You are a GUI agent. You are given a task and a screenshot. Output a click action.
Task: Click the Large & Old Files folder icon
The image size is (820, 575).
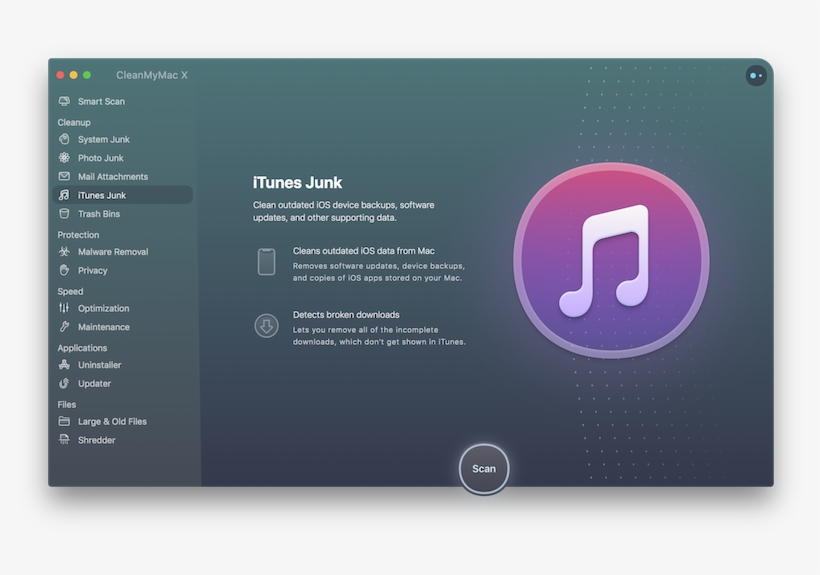click(x=64, y=421)
